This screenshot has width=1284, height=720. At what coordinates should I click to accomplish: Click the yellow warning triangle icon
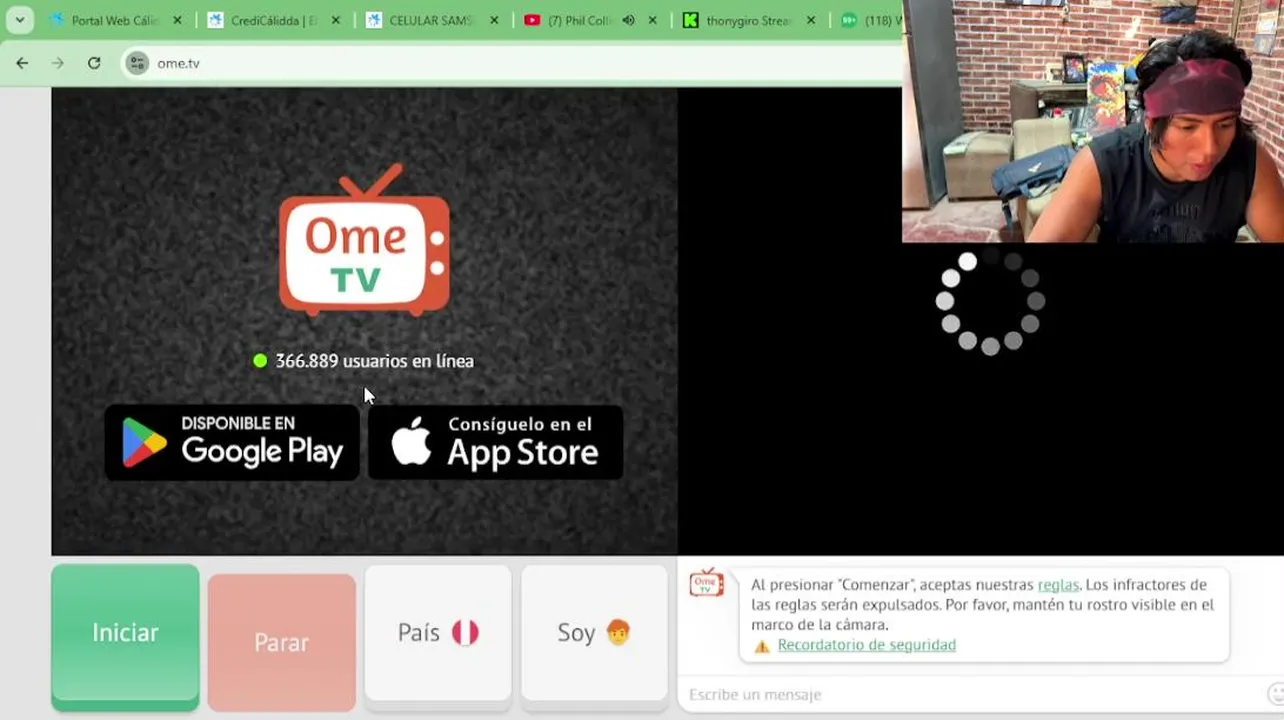pos(762,646)
